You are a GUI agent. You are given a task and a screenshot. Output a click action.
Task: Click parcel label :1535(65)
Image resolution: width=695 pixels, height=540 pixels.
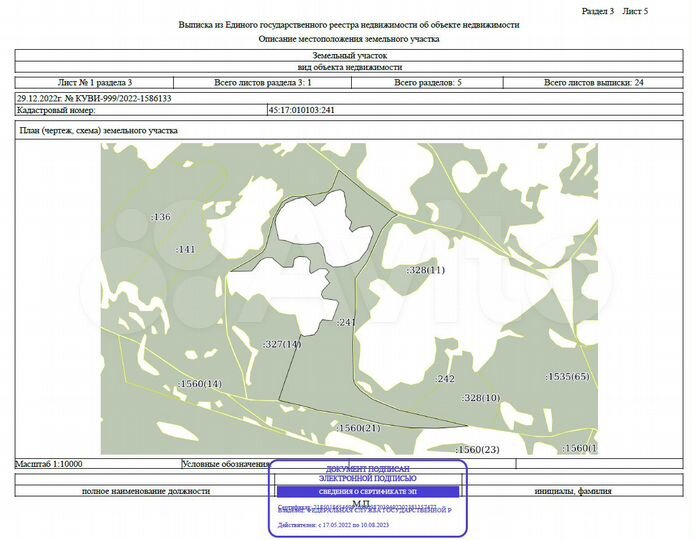pyautogui.click(x=567, y=377)
